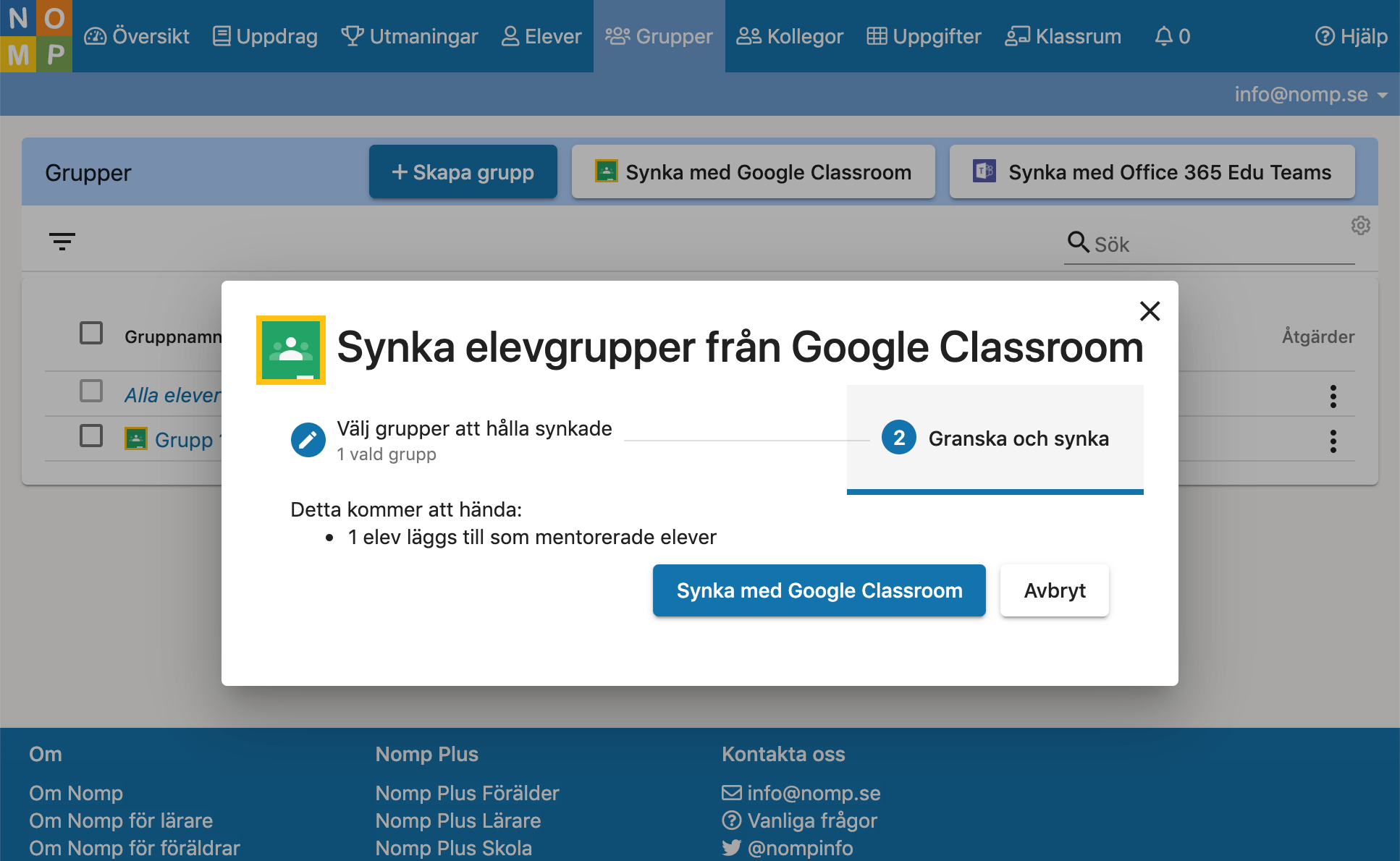Click Synka med Office 365 Edu Teams
The image size is (1400, 861).
click(1152, 172)
